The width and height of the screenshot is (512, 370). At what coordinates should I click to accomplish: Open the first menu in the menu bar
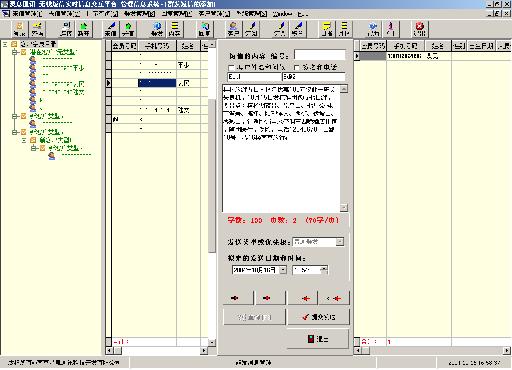pyautogui.click(x=27, y=14)
